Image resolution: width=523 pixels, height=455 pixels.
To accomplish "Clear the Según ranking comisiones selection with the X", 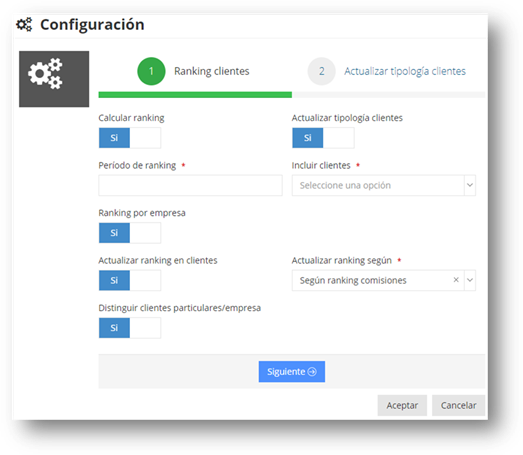I will [456, 280].
